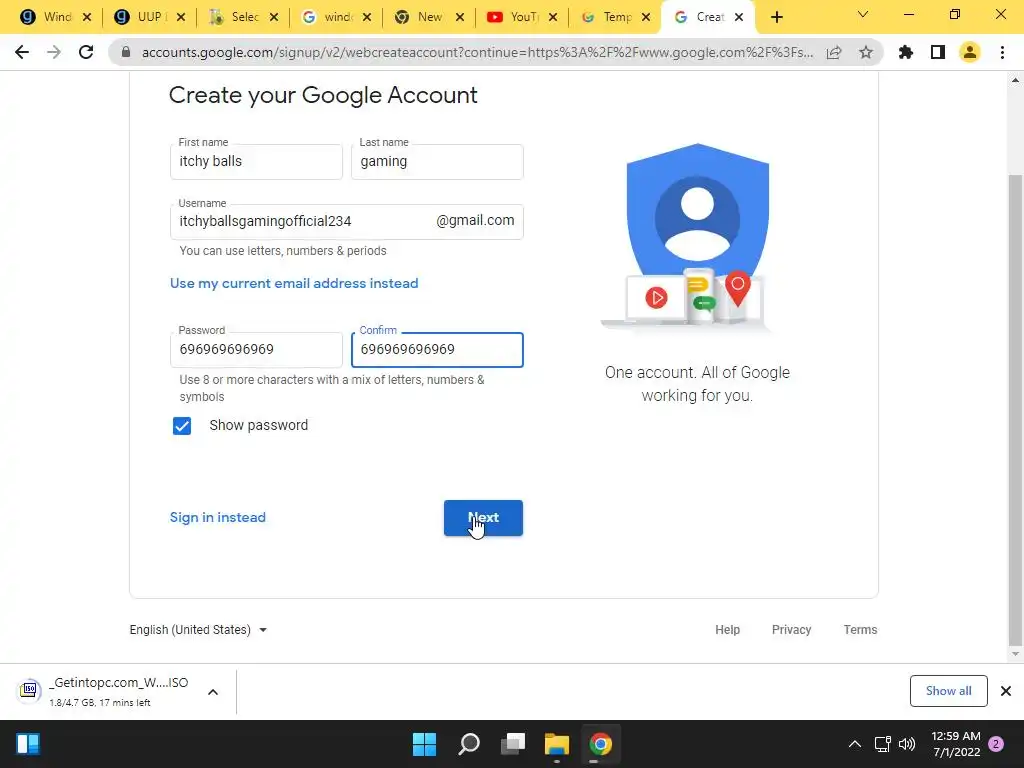The image size is (1024, 768).
Task: Open the Chrome profile avatar
Action: tap(970, 52)
